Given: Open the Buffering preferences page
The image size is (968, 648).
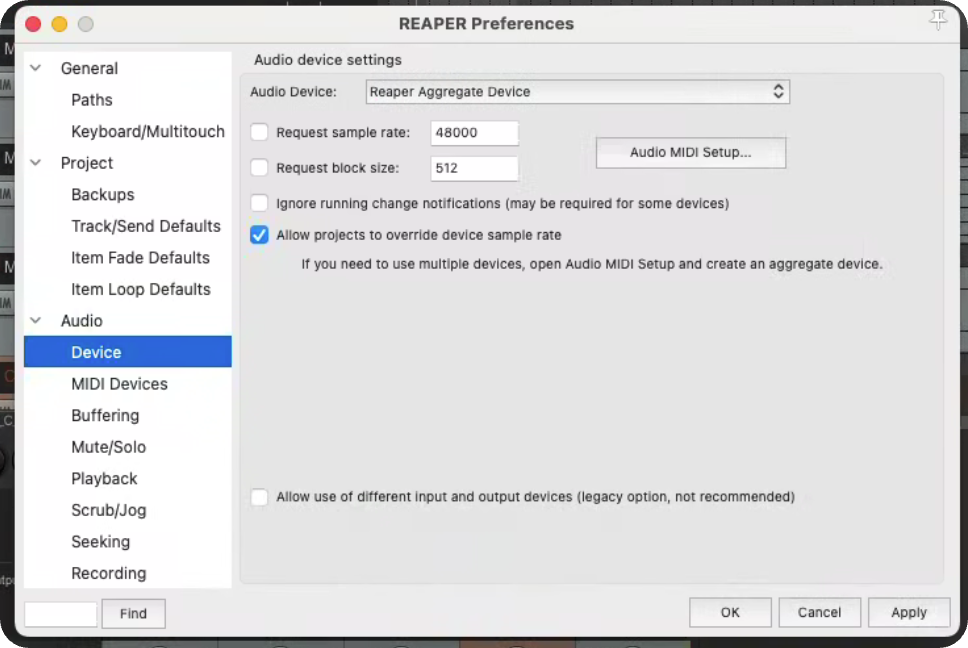Looking at the screenshot, I should click(105, 415).
